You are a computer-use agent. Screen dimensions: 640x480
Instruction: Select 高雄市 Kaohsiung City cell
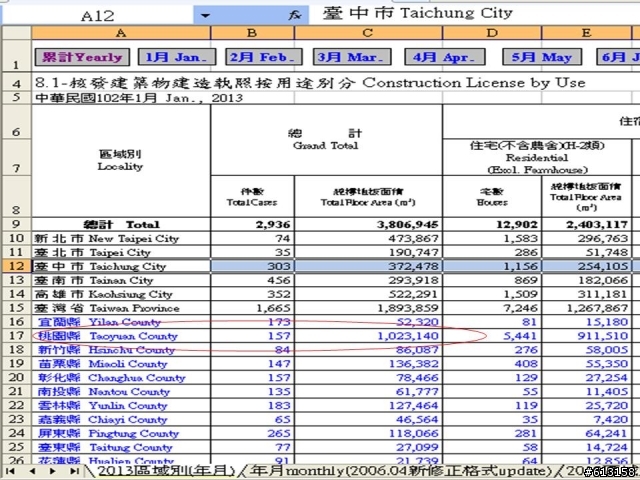(x=121, y=294)
